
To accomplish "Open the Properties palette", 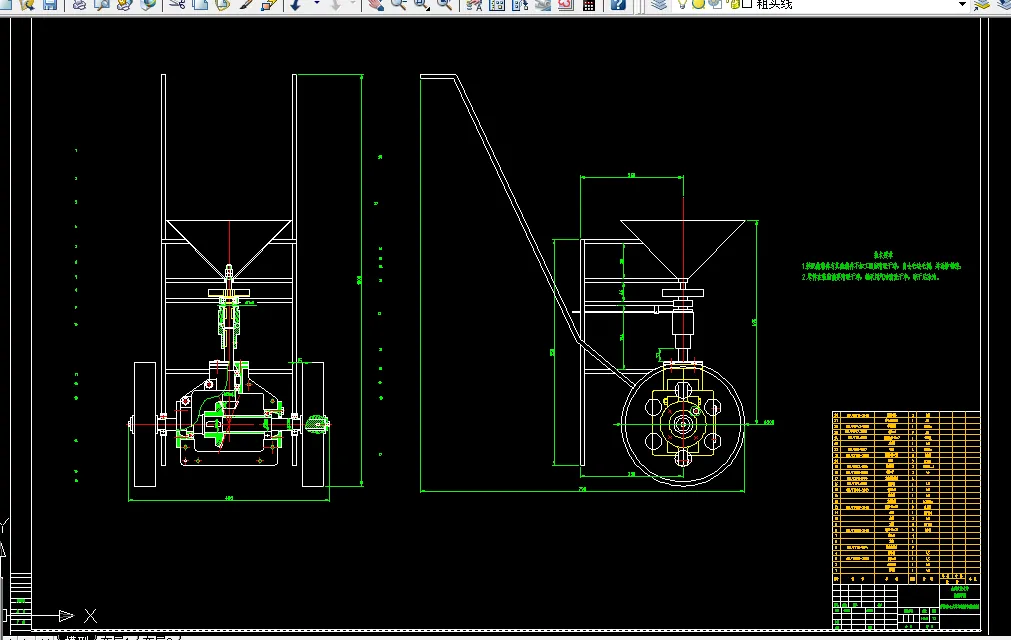I will [474, 4].
